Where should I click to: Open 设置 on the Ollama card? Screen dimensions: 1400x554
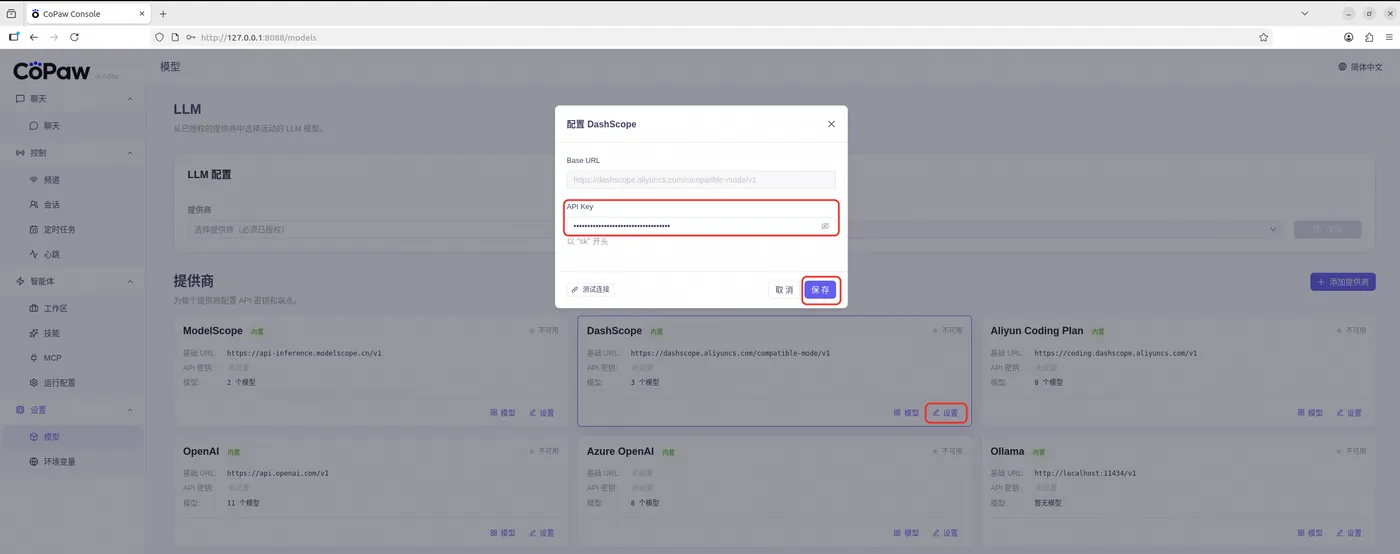click(1349, 533)
